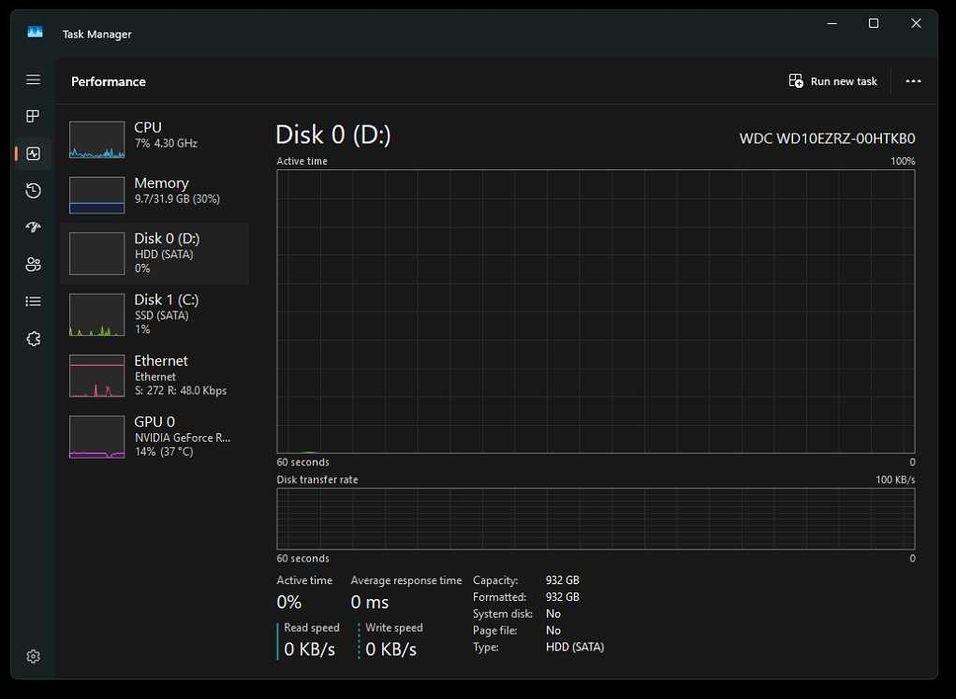The width and height of the screenshot is (956, 699).
Task: Select GPU 0 NVIDIA GeForce entry
Action: 155,436
